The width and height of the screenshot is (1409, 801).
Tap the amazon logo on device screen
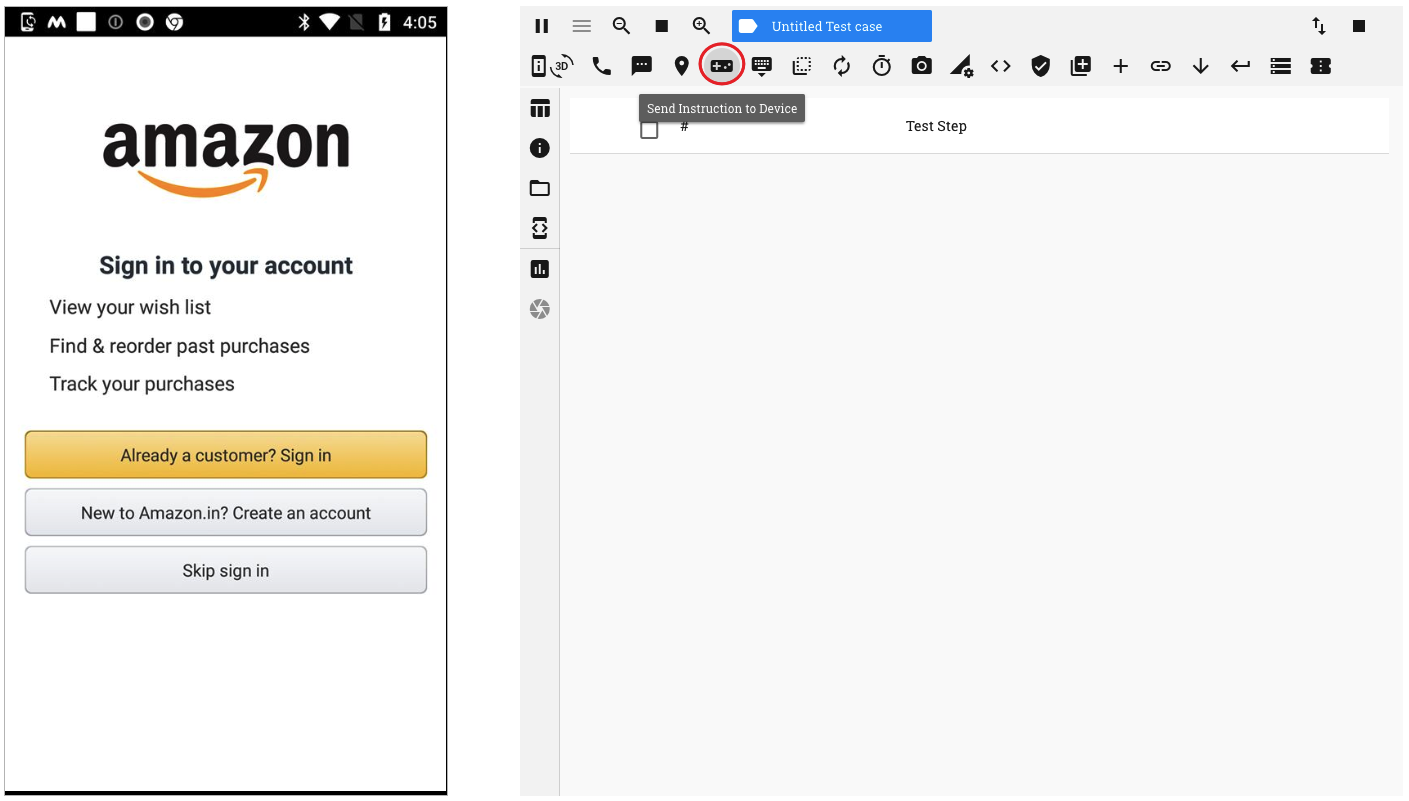pos(226,158)
